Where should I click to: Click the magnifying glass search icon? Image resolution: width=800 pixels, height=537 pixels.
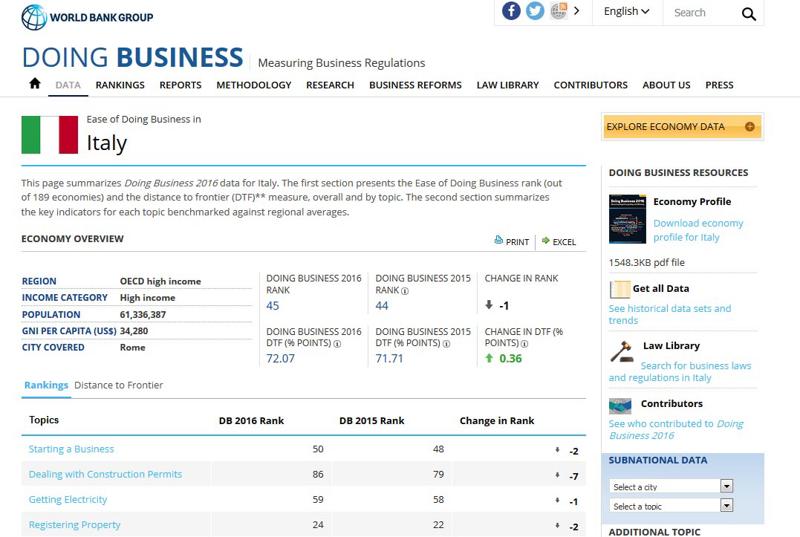point(749,13)
